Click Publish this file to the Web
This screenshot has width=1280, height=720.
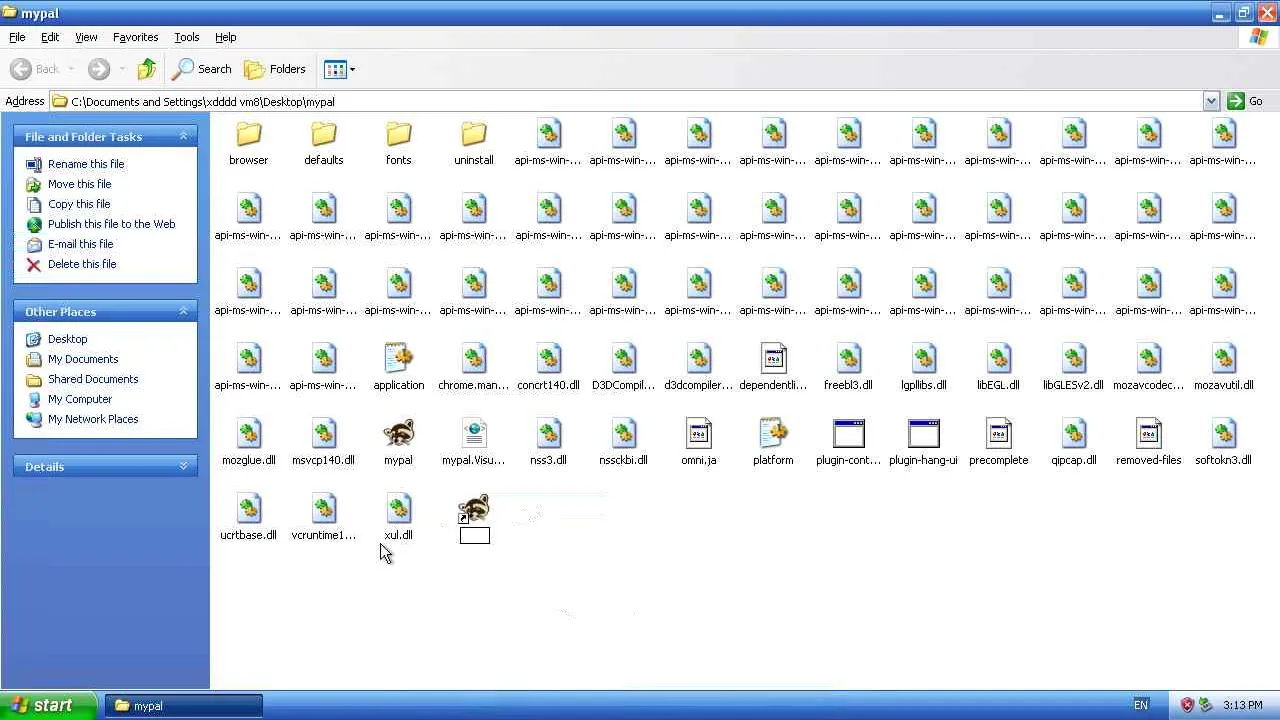(111, 224)
